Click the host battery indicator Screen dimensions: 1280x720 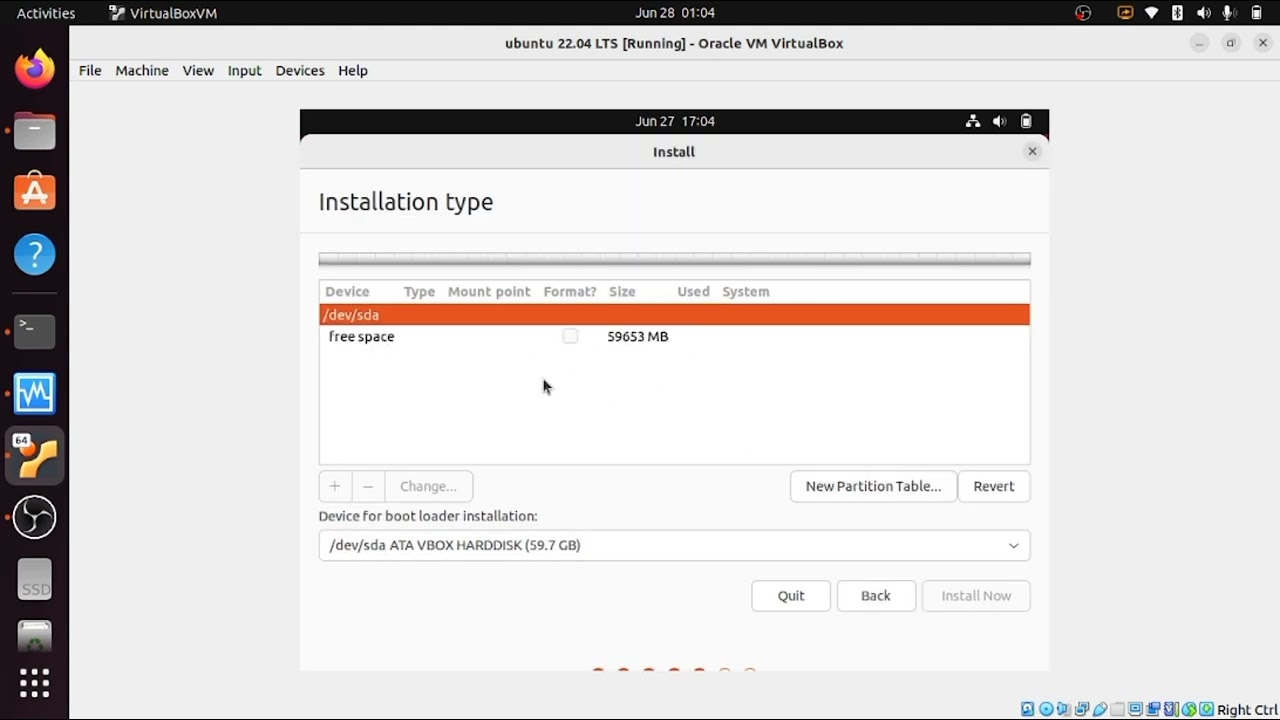[x=1256, y=13]
